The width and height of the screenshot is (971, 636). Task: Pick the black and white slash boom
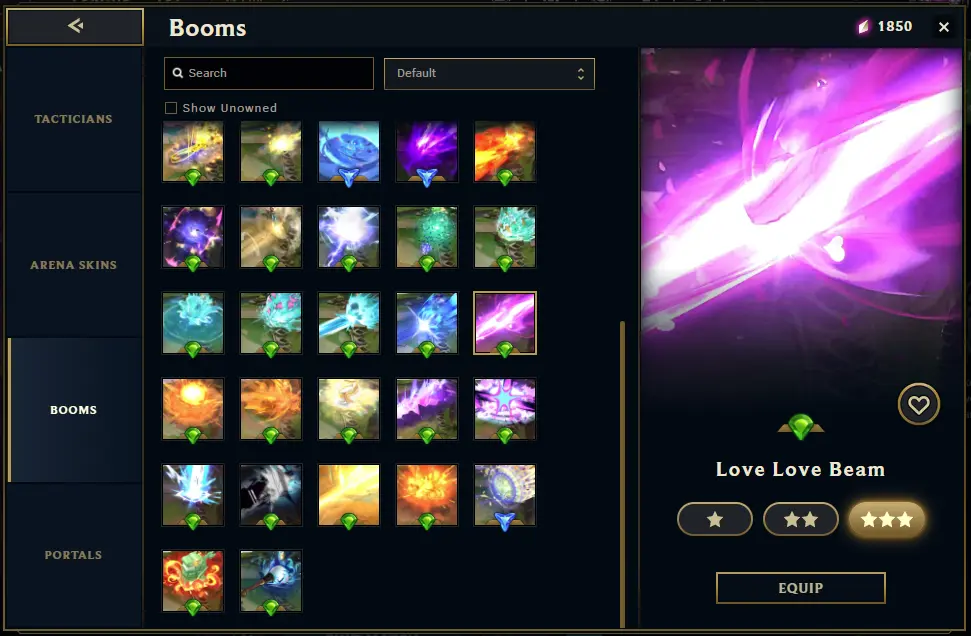coord(271,495)
